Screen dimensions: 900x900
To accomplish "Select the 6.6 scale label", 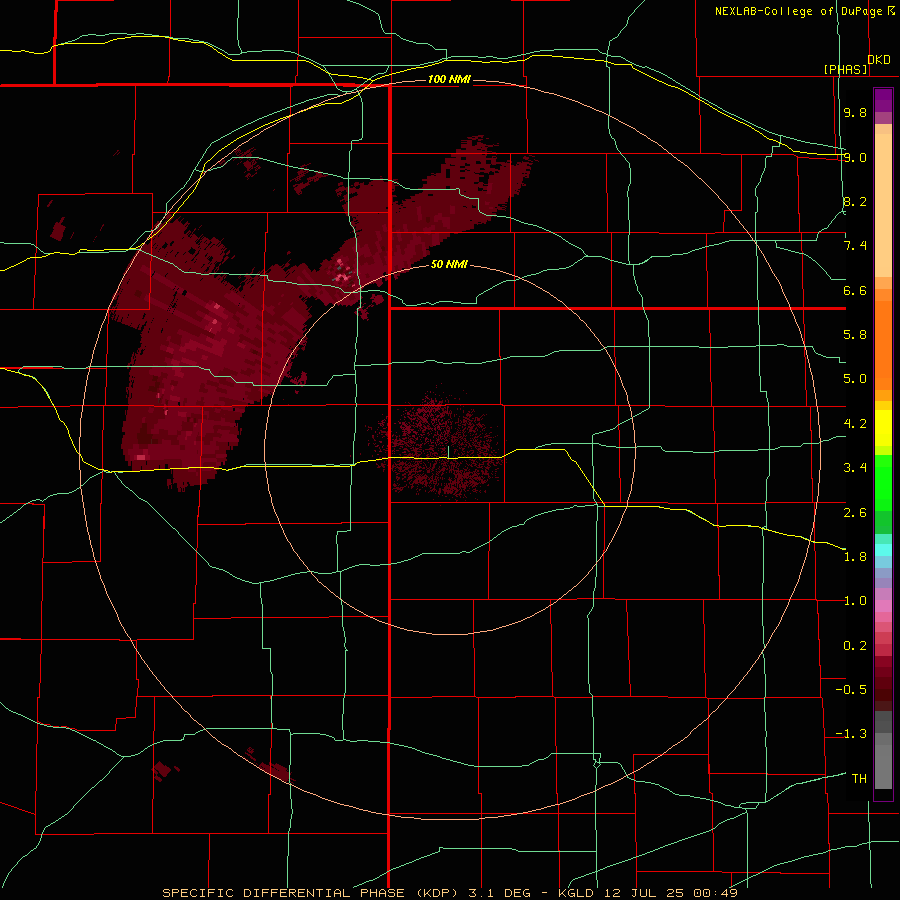I will (x=855, y=290).
